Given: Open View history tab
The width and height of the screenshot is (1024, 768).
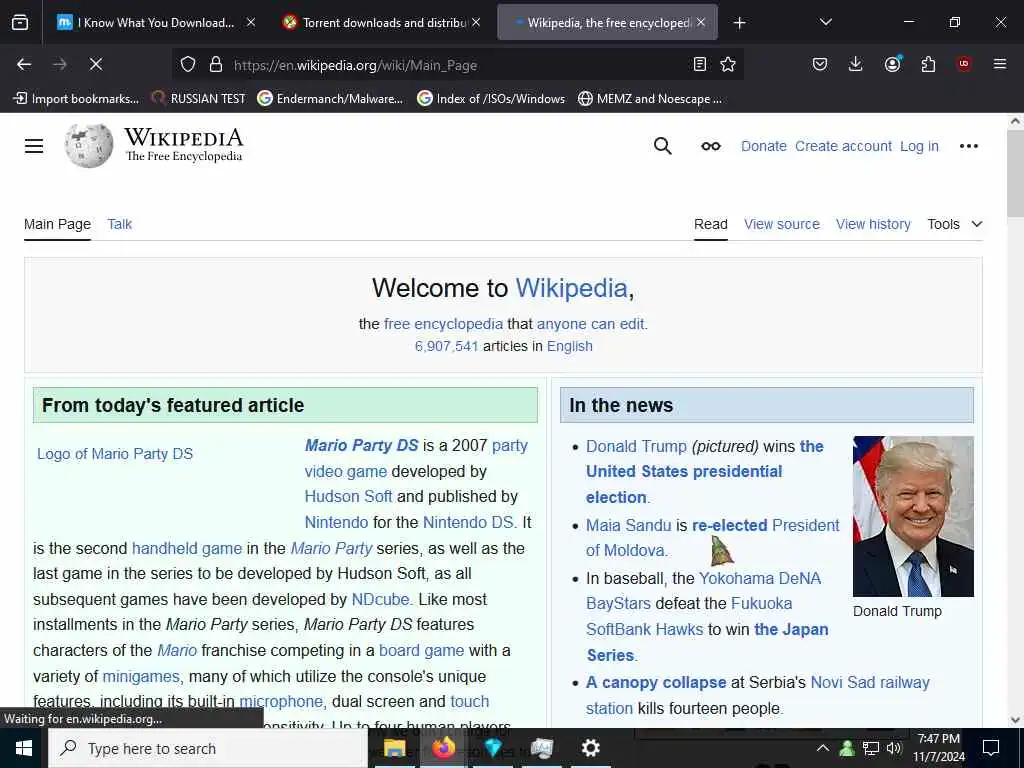Looking at the screenshot, I should (x=873, y=224).
